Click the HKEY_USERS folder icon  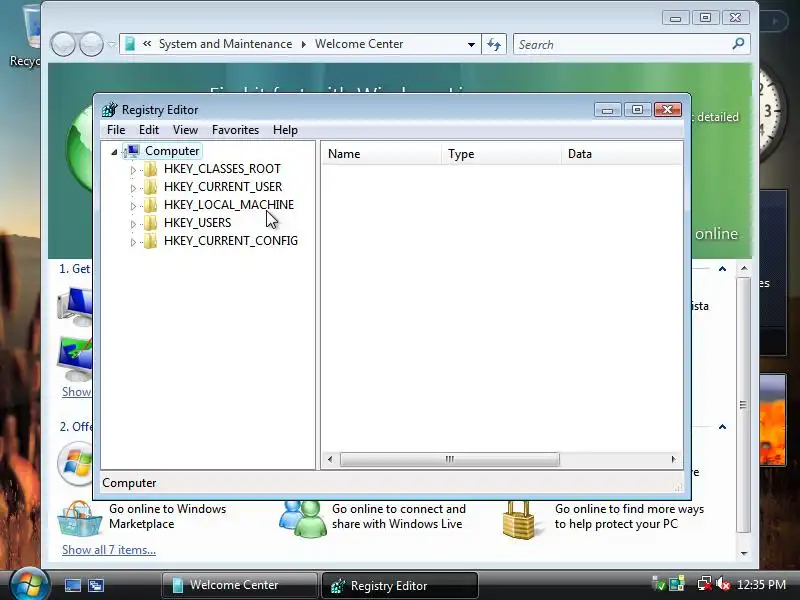tap(151, 223)
